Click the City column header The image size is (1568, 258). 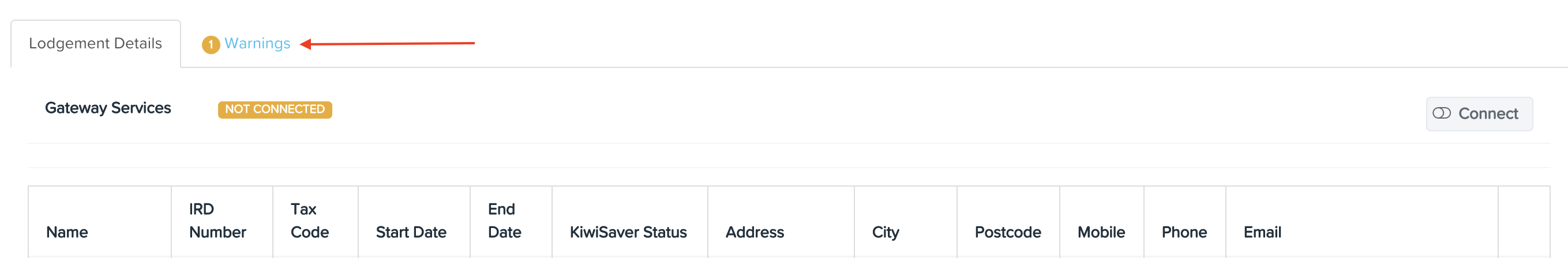click(x=906, y=222)
